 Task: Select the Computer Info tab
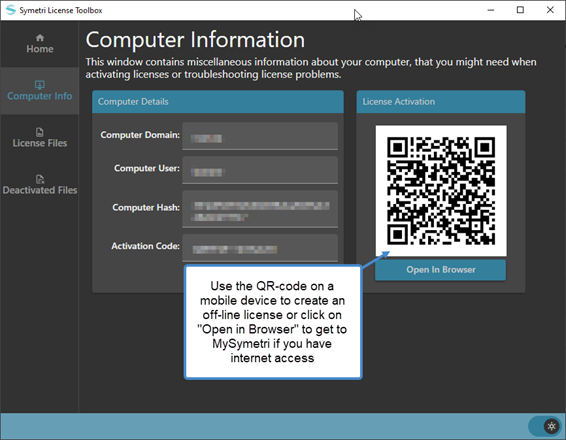(40, 91)
